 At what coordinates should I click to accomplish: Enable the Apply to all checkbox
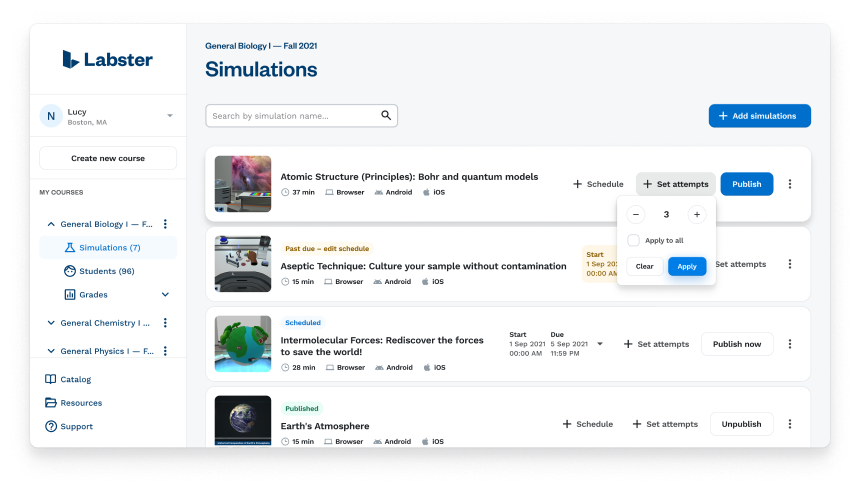pos(633,240)
